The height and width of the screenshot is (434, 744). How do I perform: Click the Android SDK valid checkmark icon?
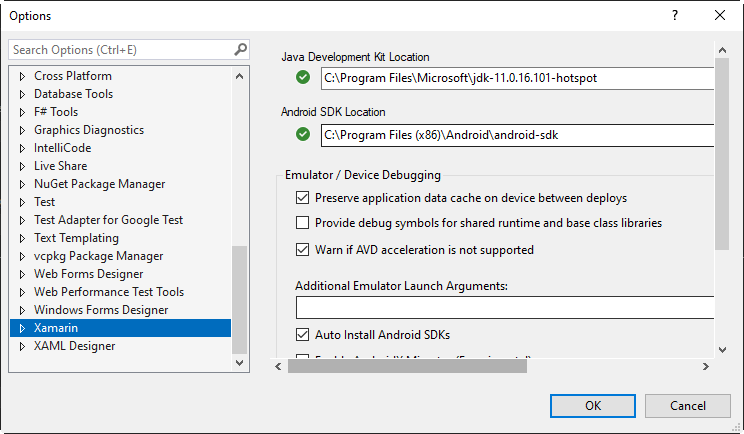[303, 134]
